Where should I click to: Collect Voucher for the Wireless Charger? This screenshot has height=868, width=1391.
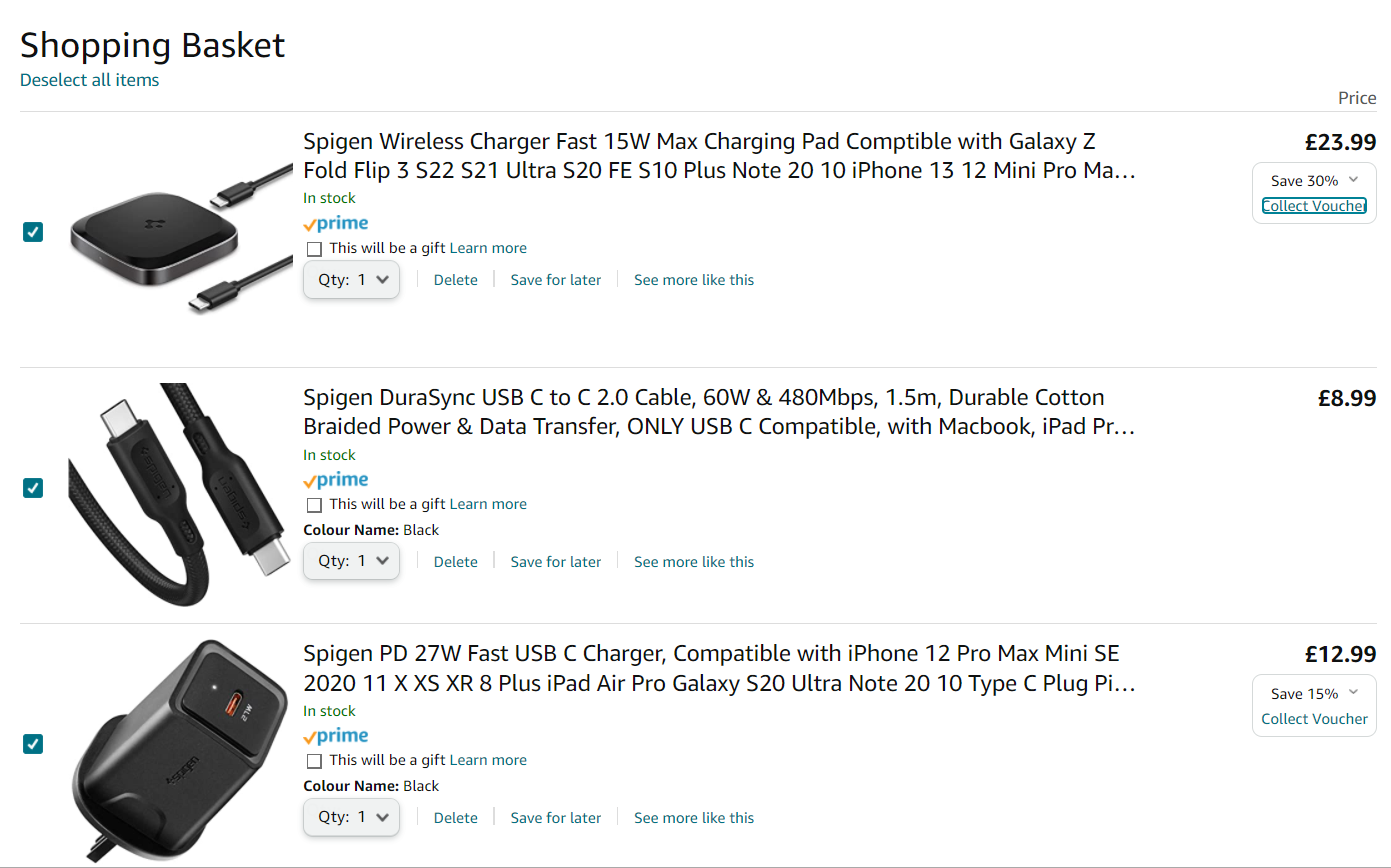(x=1314, y=206)
